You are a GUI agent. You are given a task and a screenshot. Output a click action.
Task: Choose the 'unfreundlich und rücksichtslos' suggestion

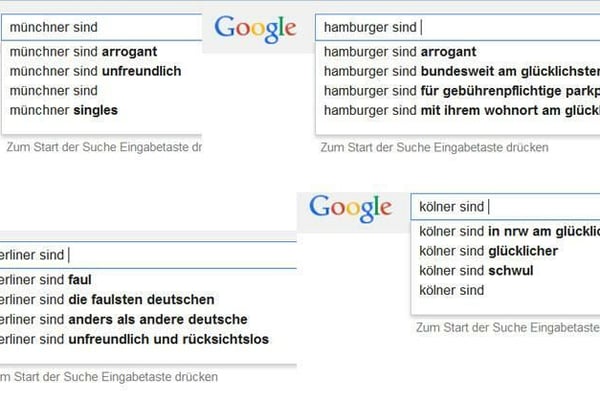tap(134, 339)
